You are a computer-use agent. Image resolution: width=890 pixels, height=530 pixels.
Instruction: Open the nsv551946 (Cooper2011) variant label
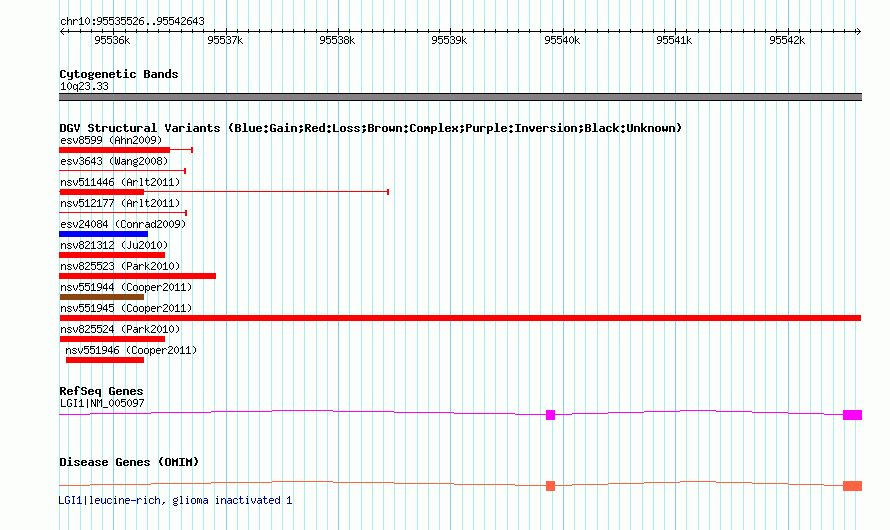pyautogui.click(x=131, y=350)
